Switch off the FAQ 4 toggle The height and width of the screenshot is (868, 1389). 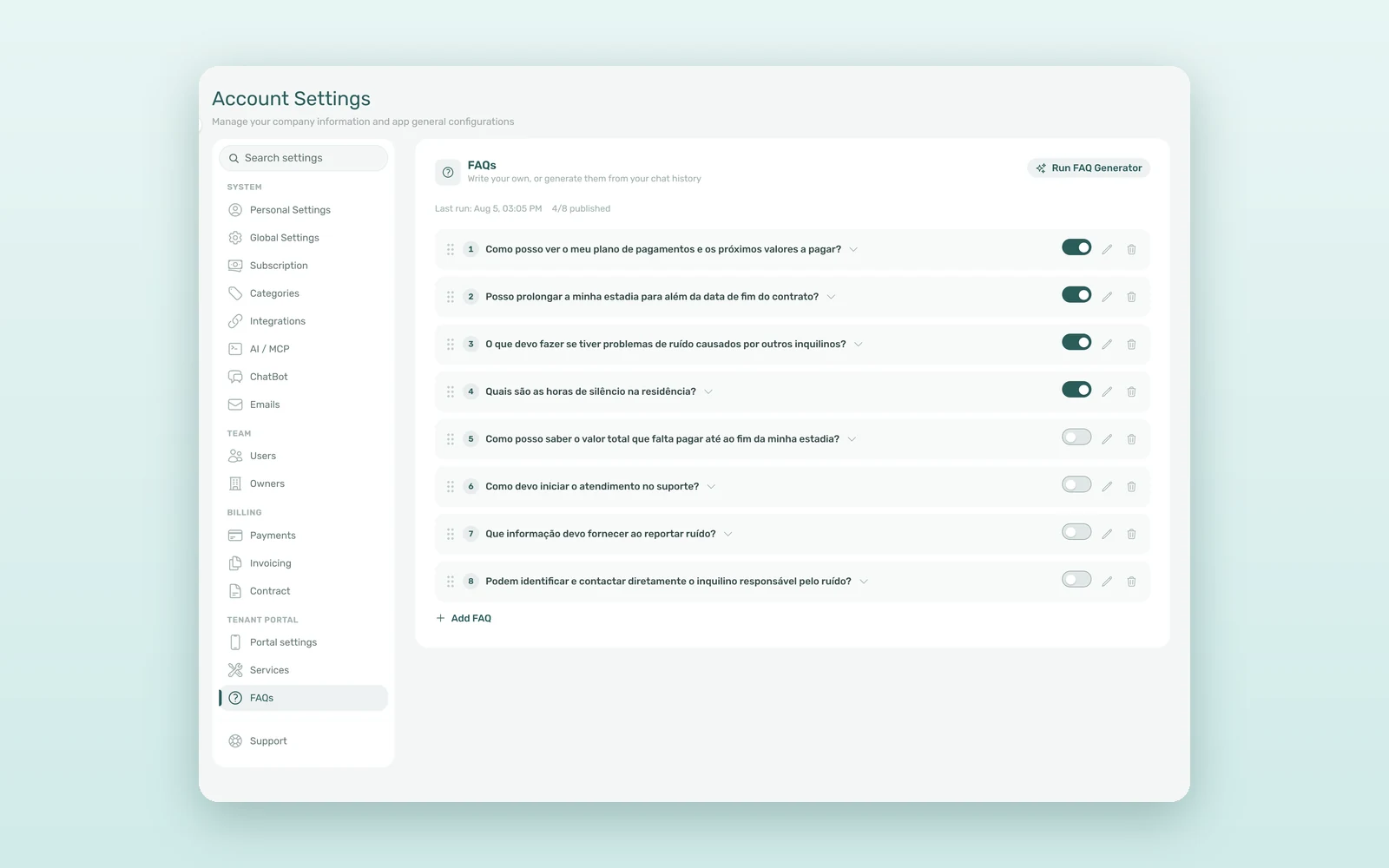1076,390
